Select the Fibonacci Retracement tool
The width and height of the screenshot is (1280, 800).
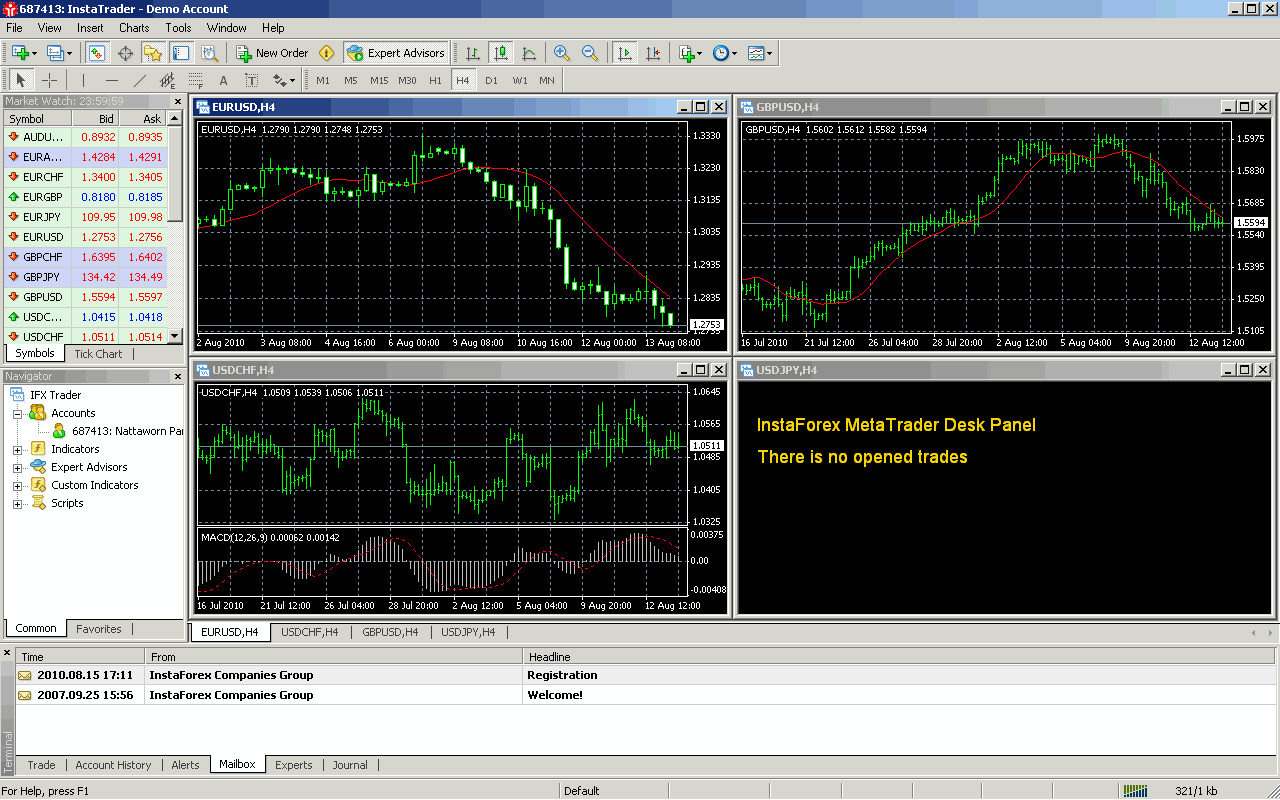click(196, 80)
